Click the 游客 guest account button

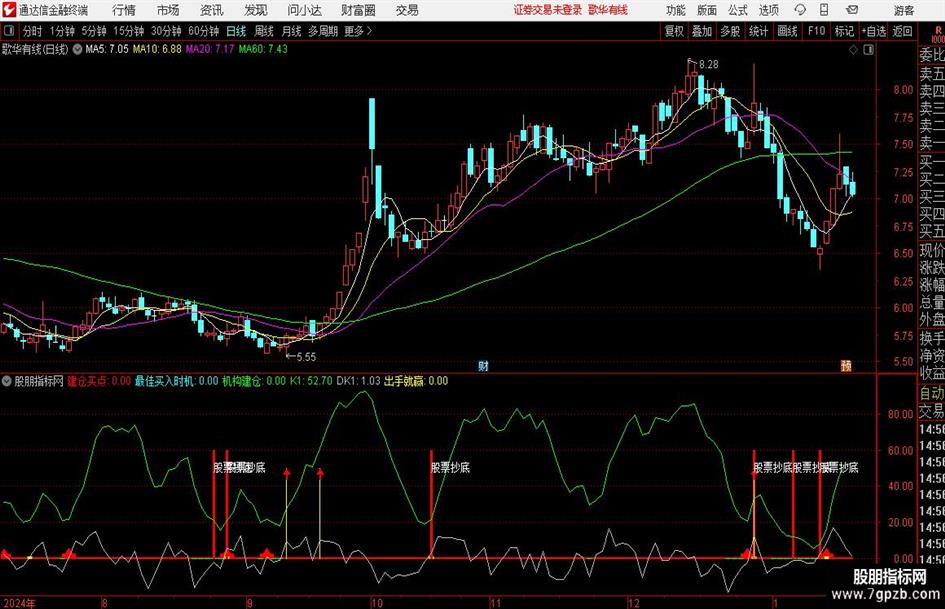(x=904, y=10)
